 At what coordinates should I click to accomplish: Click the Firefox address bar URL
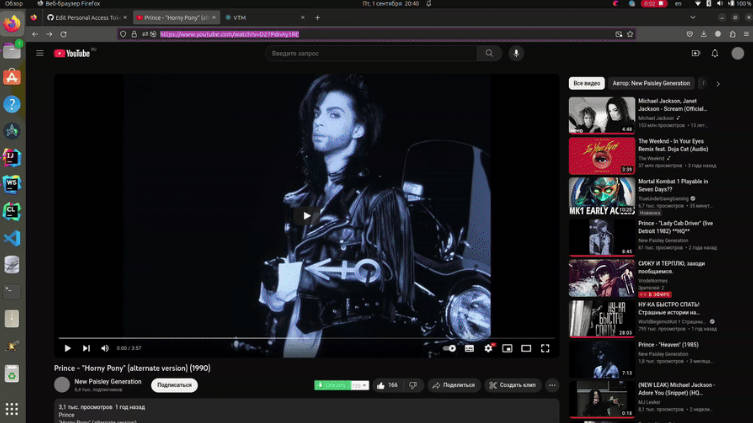pos(230,35)
